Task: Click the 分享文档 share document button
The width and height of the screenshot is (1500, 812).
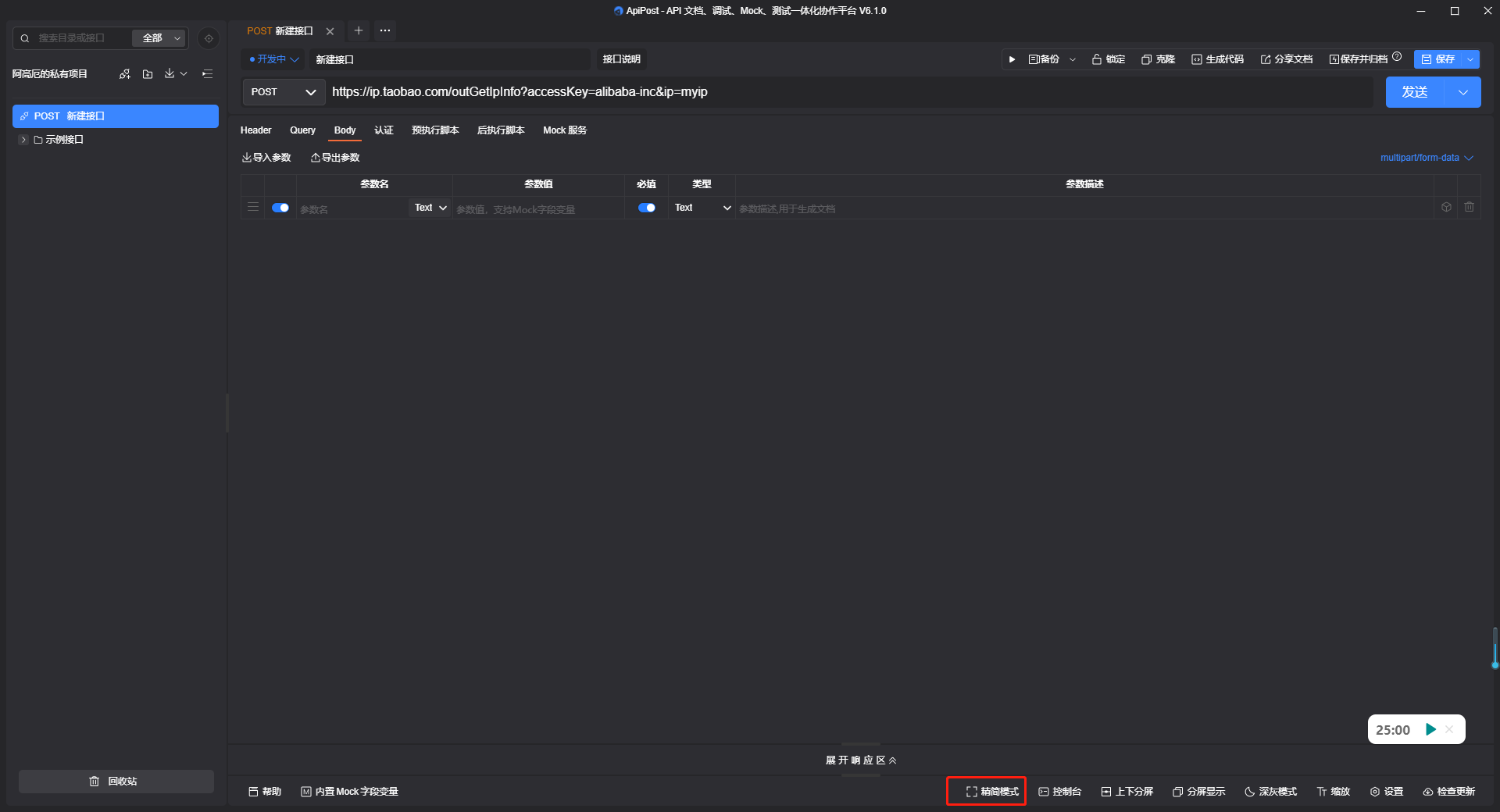Action: point(1286,59)
